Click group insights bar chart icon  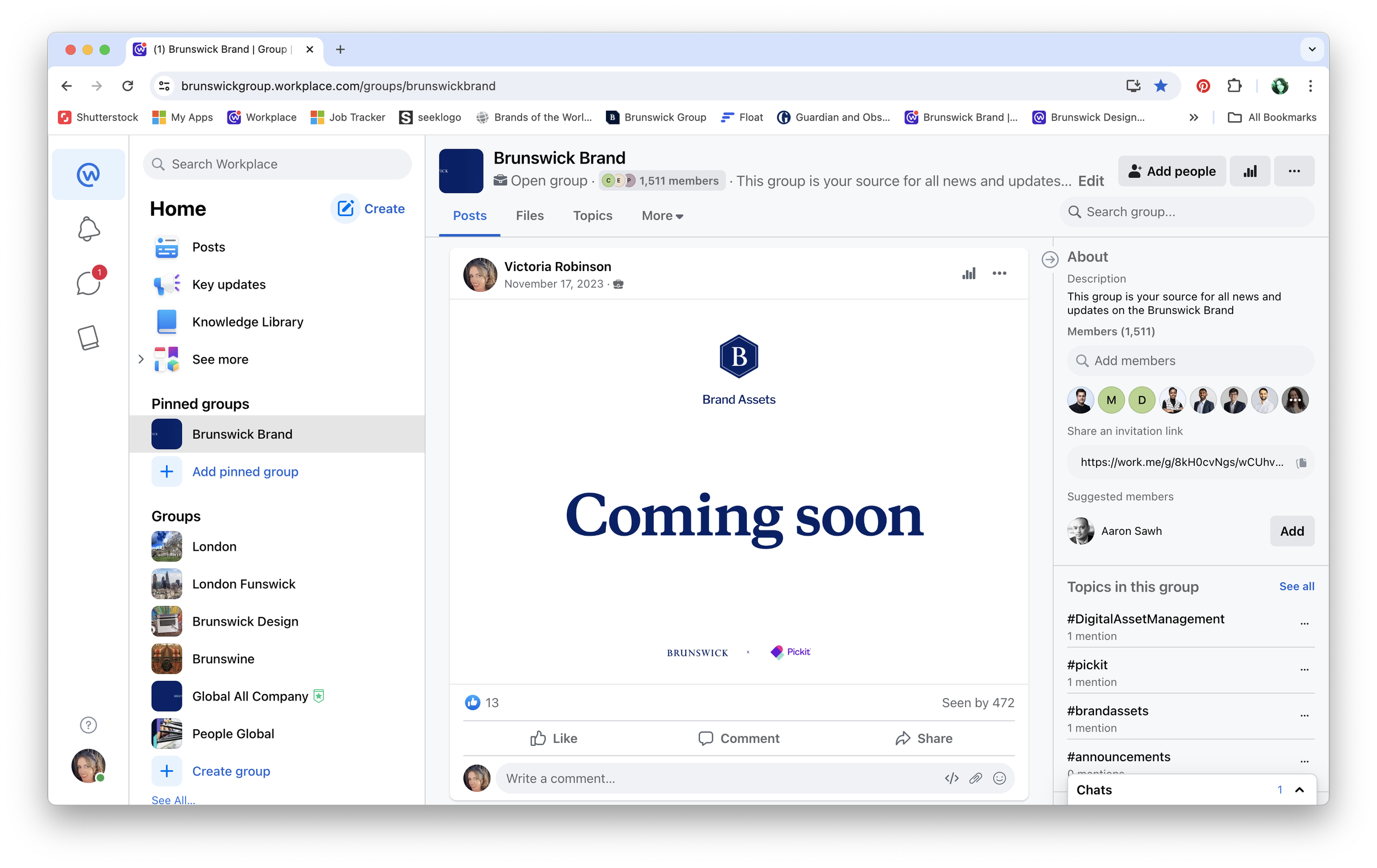pyautogui.click(x=1249, y=171)
